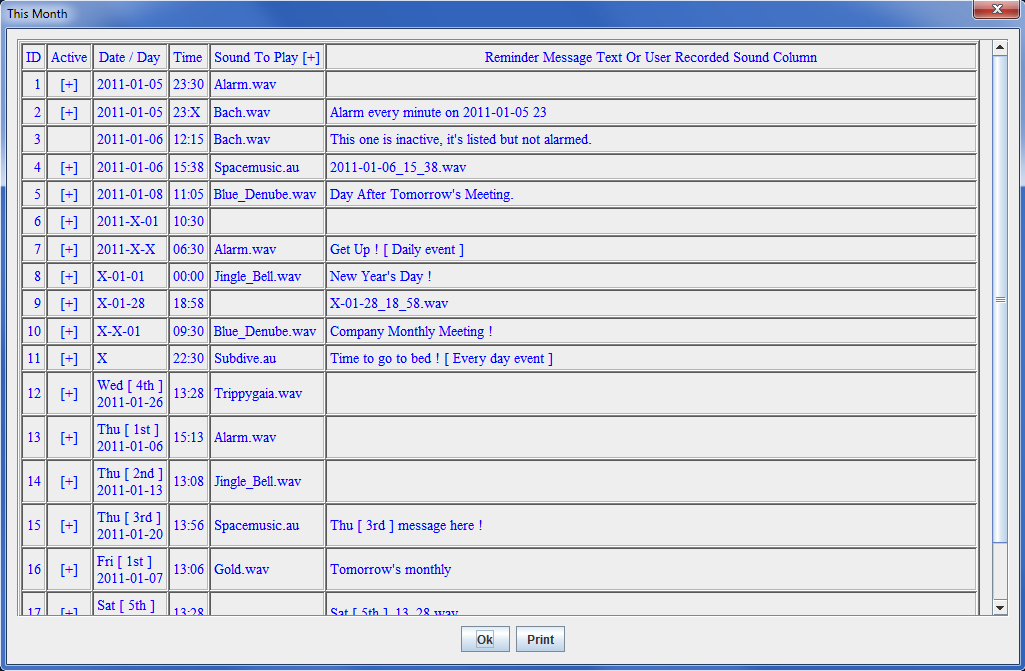Select the New Year's Day ! message
1025x671 pixels.
(x=381, y=277)
